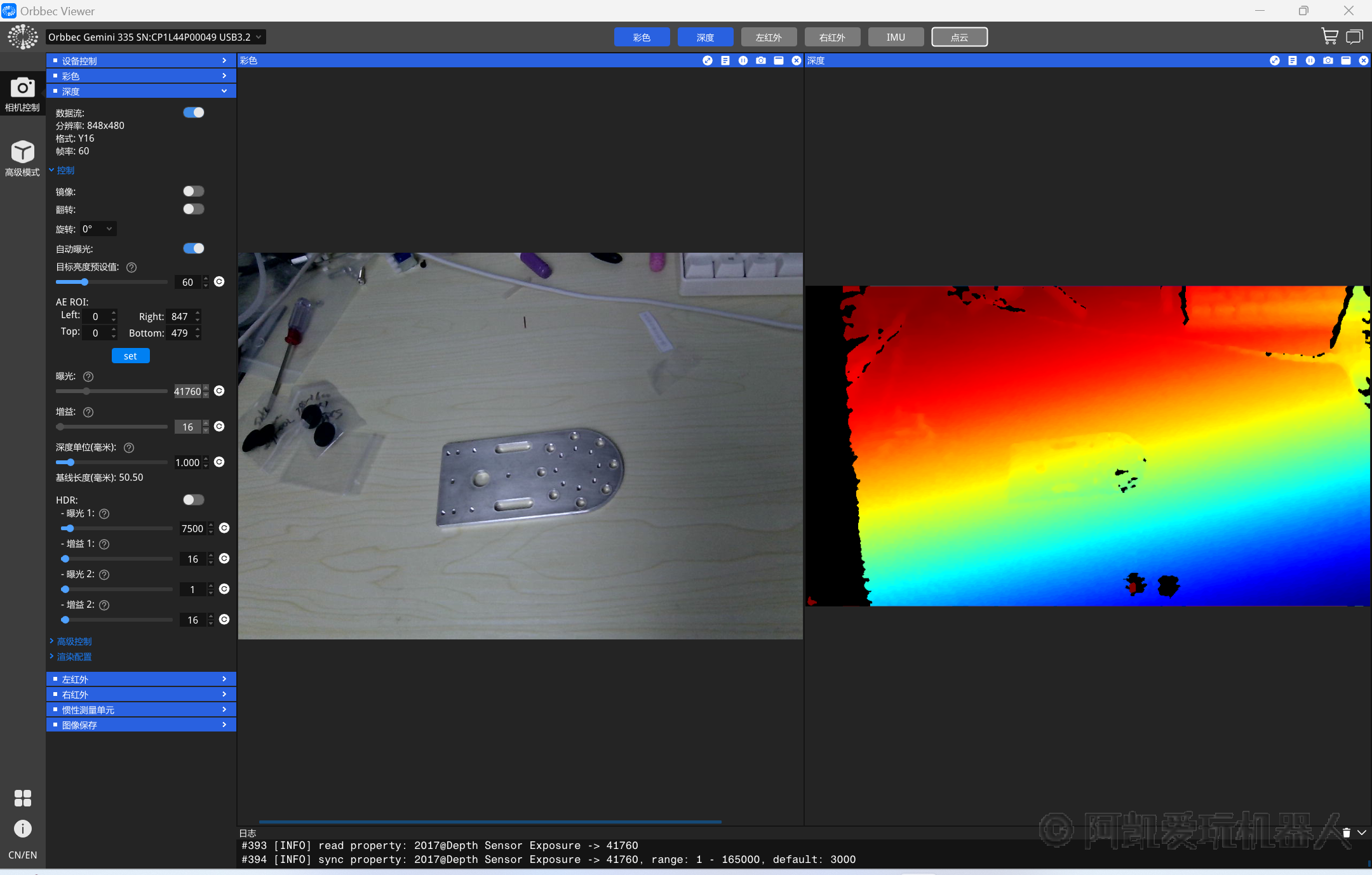Turn off the 数据流 depth stream toggle
Image resolution: width=1372 pixels, height=875 pixels.
tap(193, 112)
